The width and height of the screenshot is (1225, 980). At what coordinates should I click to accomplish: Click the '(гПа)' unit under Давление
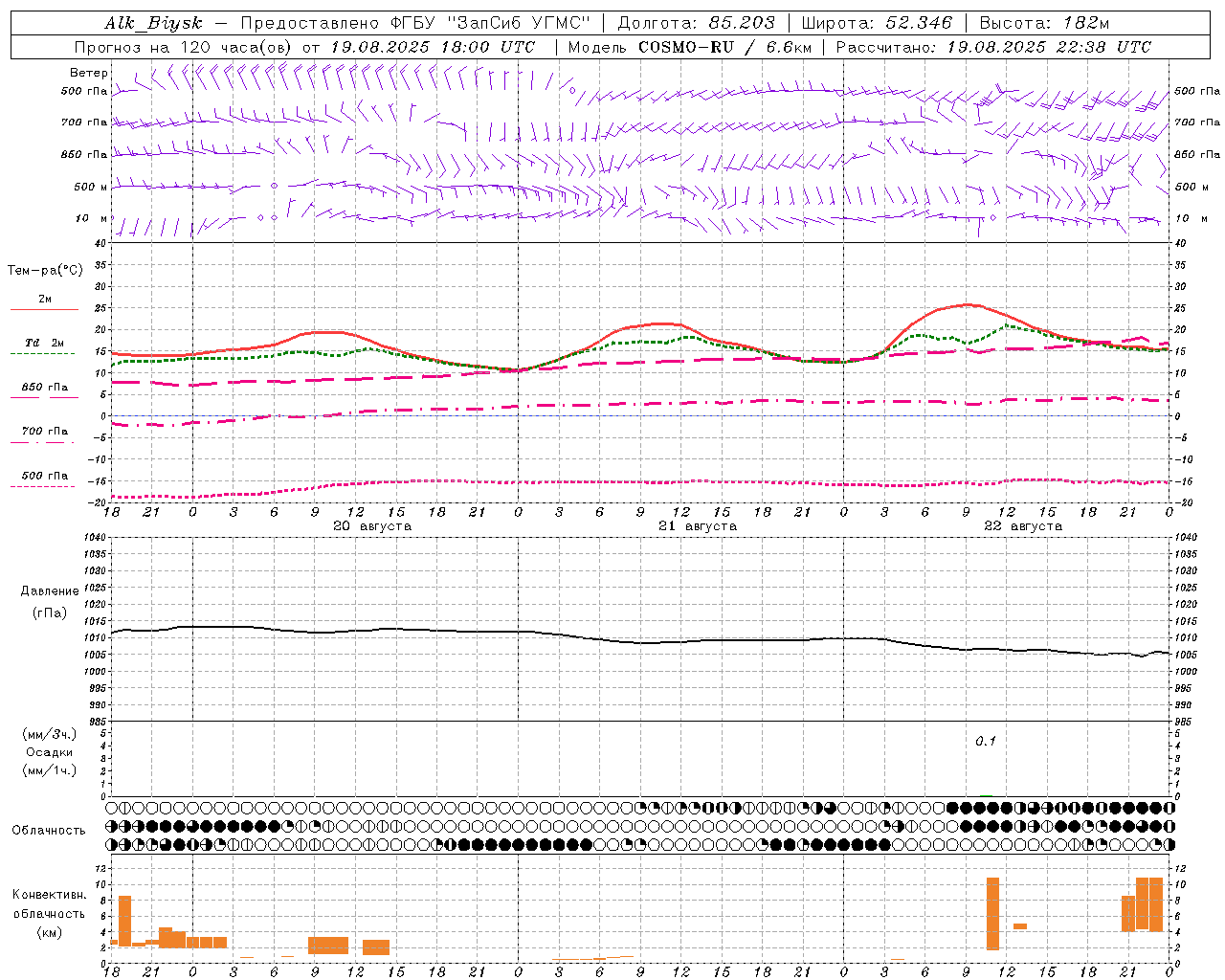50,613
